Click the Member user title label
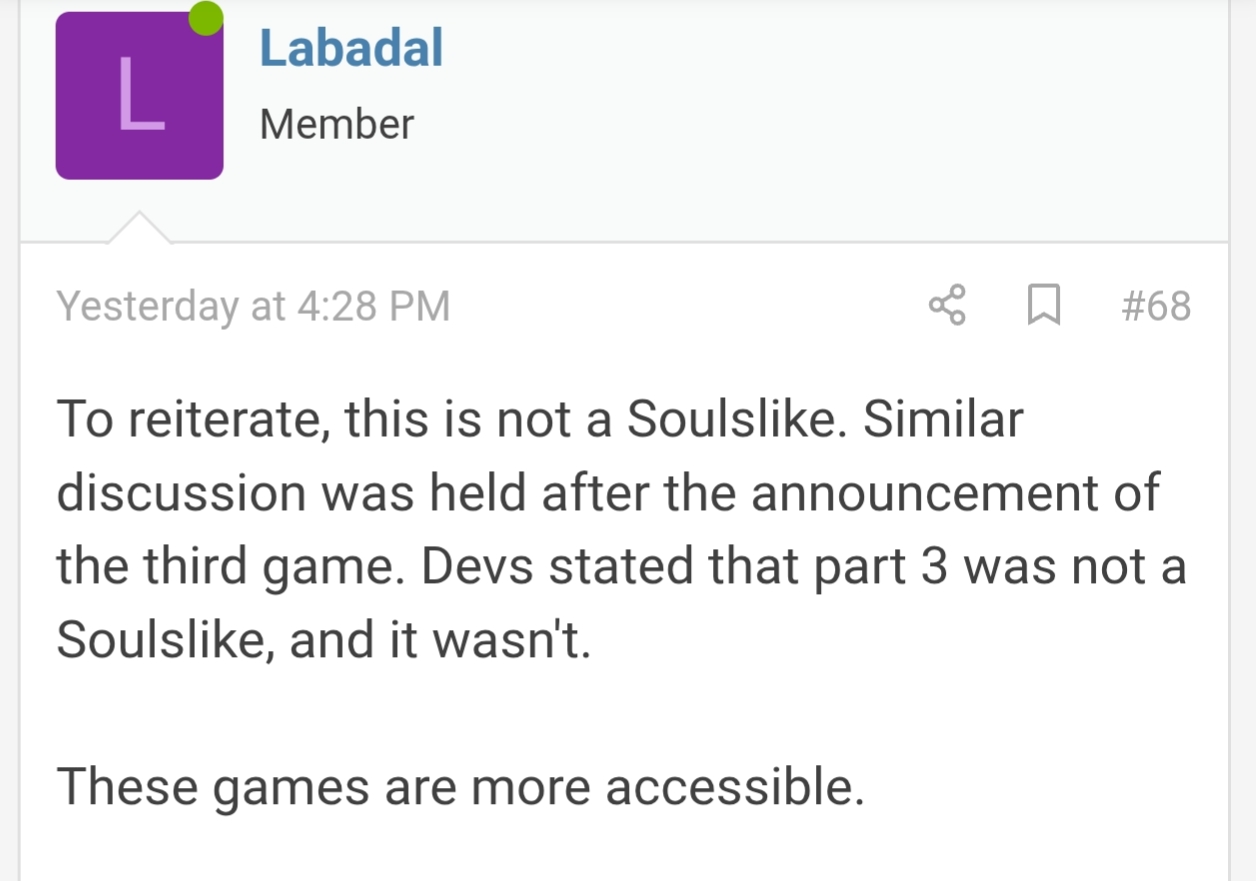 pos(336,125)
